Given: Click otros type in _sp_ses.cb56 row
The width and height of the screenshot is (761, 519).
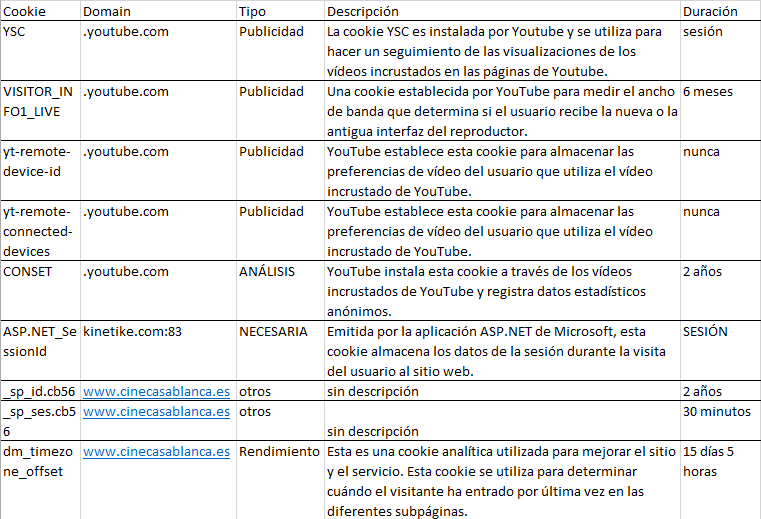Looking at the screenshot, I should click(255, 412).
